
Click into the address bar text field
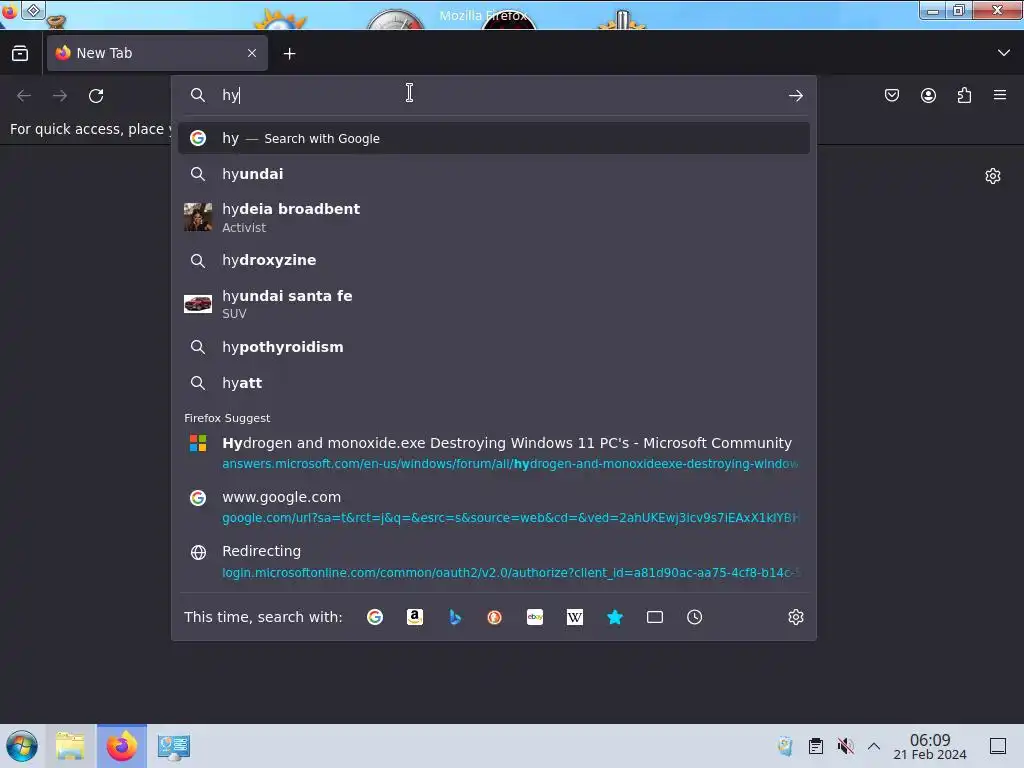[x=496, y=95]
